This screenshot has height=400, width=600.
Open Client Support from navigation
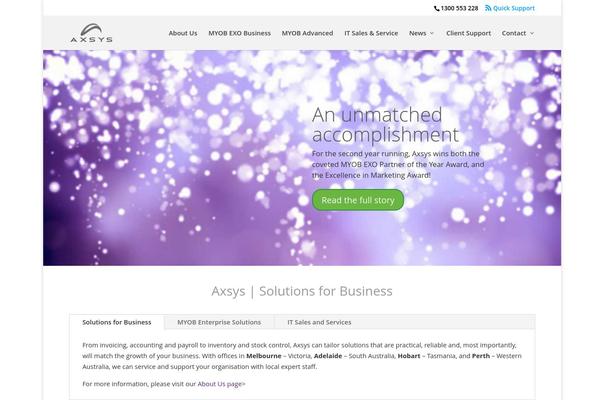pyautogui.click(x=468, y=33)
